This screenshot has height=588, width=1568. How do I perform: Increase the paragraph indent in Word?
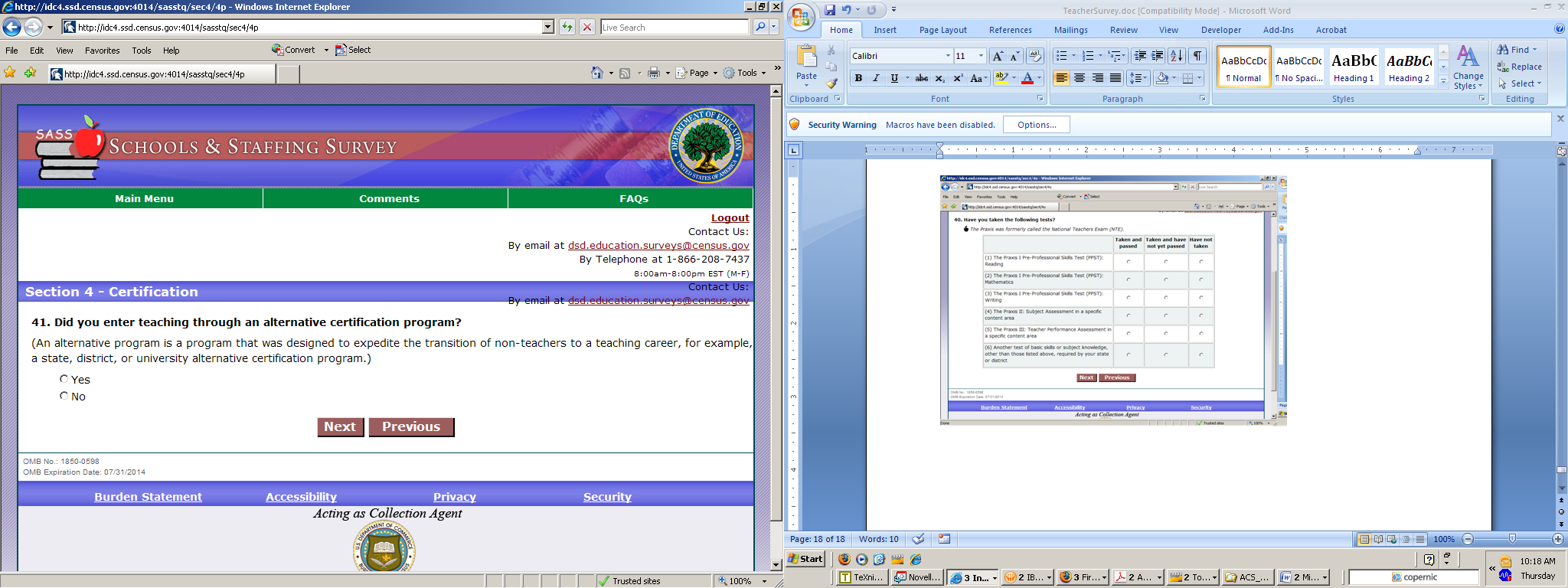(x=1158, y=56)
